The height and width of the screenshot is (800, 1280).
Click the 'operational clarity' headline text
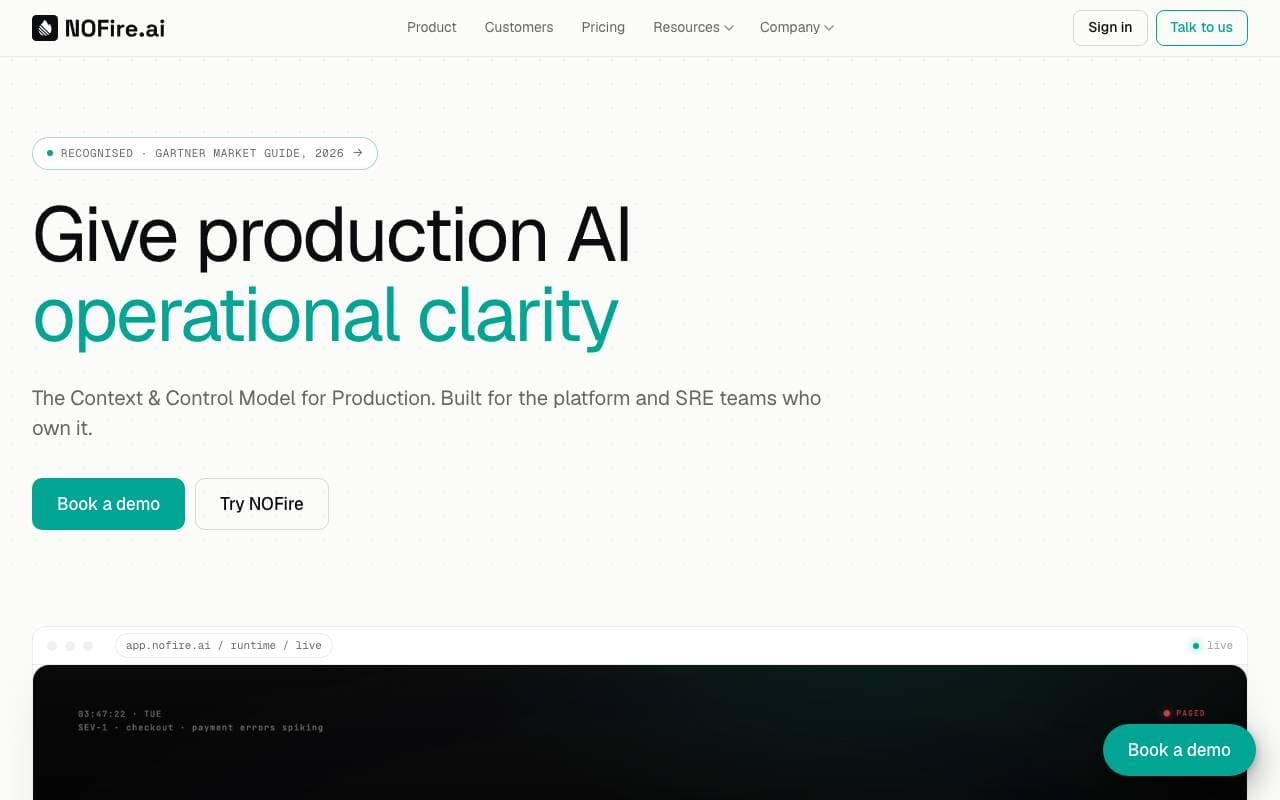tap(326, 315)
